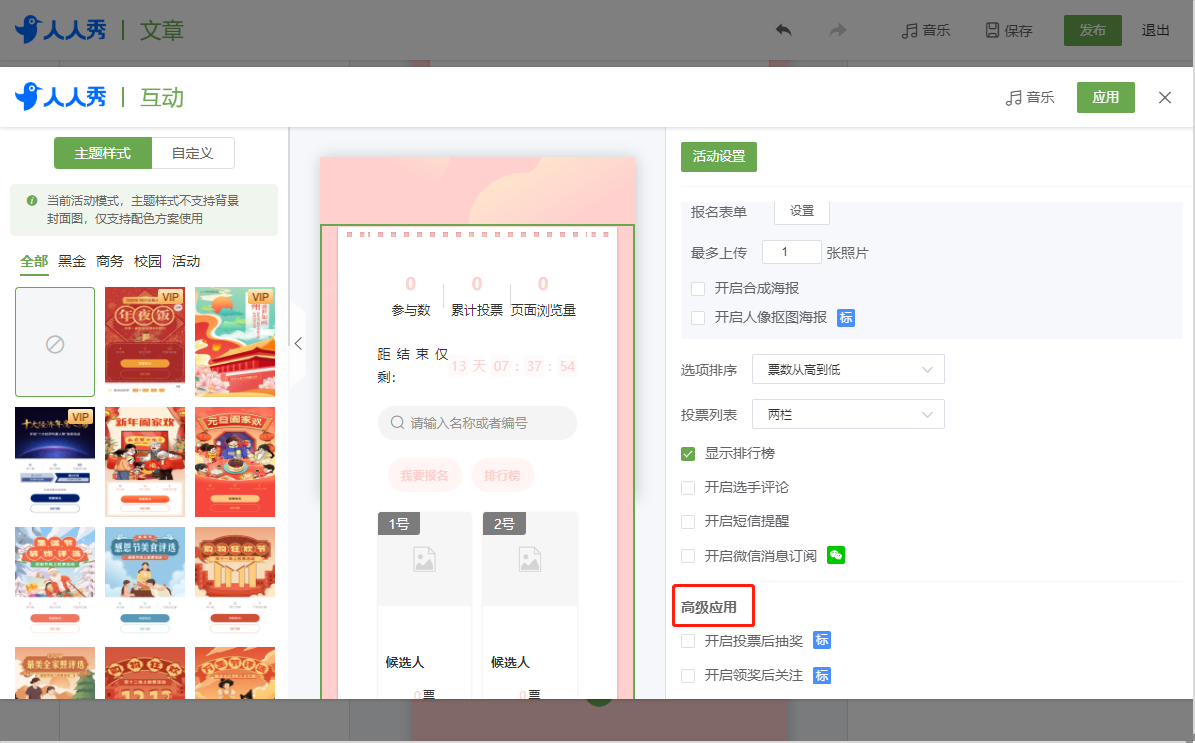Click 保存 in the background editor toolbar
This screenshot has height=743, width=1195.
(x=1009, y=30)
